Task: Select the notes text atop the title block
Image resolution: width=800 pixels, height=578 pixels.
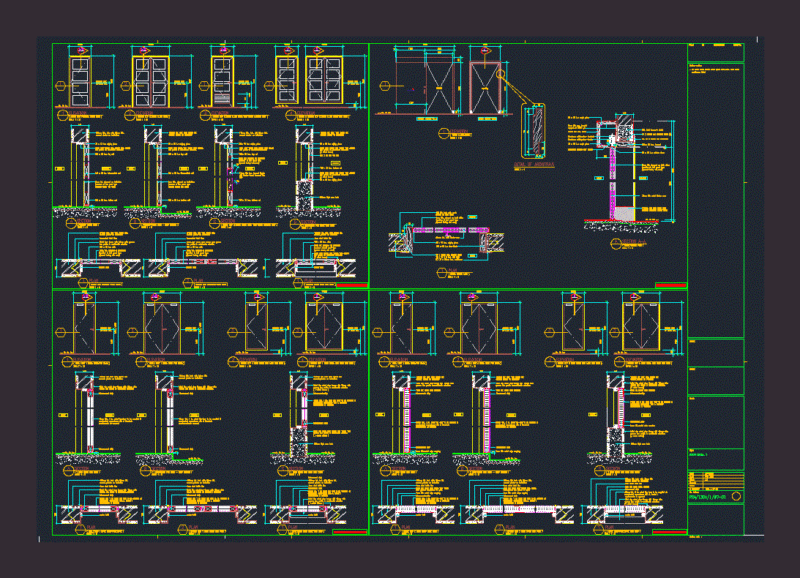Action: [714, 69]
